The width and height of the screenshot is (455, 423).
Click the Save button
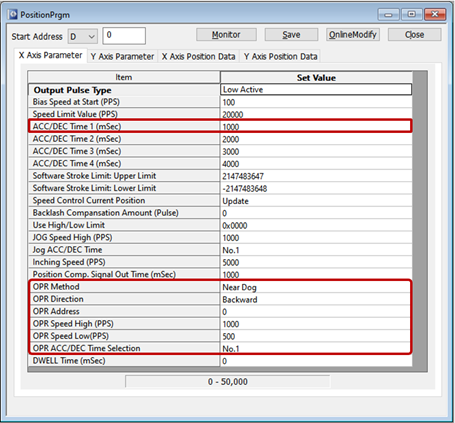pyautogui.click(x=291, y=35)
